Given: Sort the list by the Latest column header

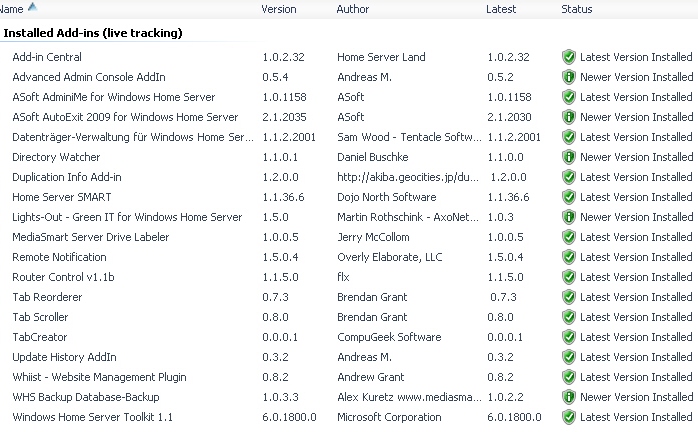Looking at the screenshot, I should [501, 9].
